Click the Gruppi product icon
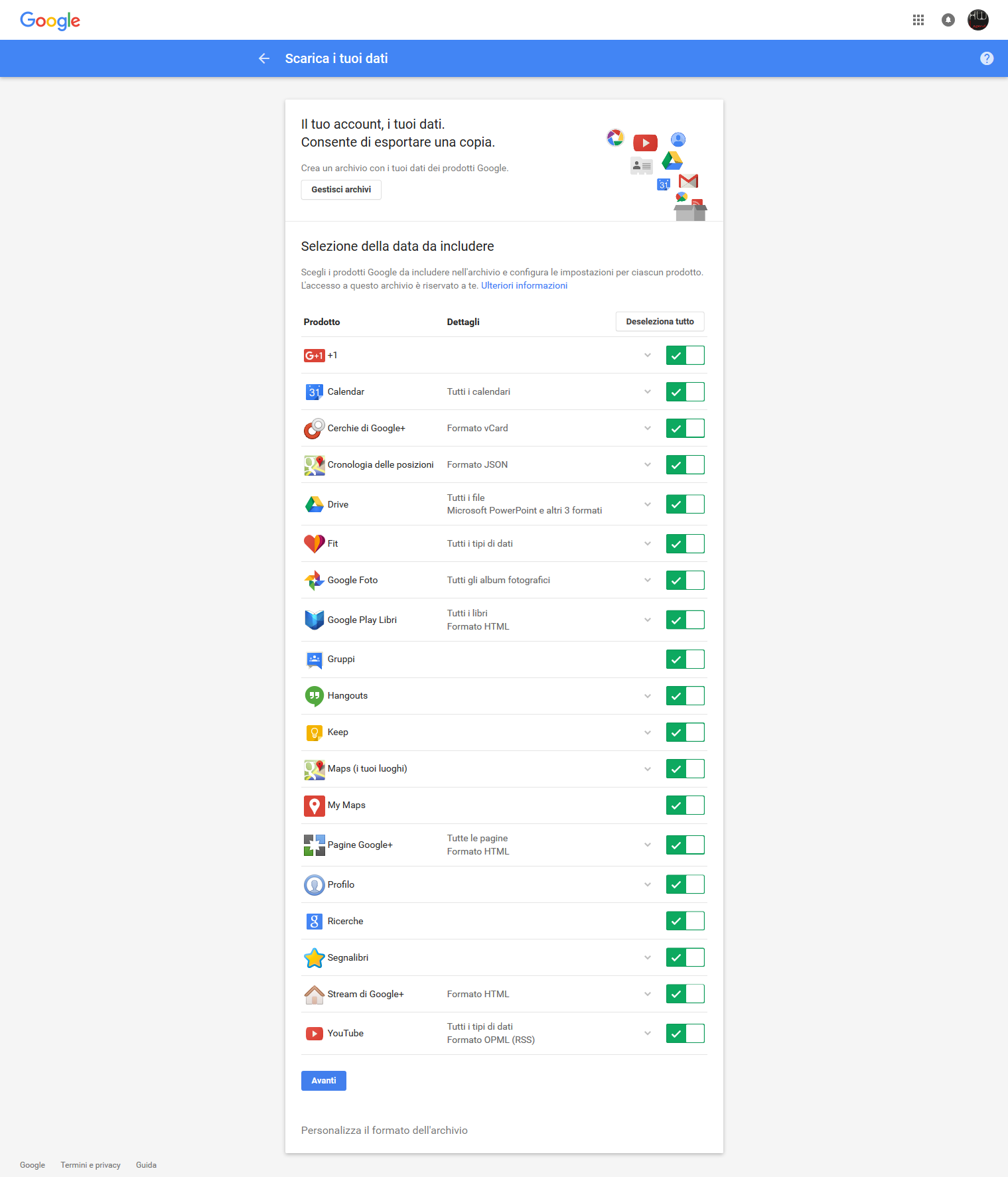Screen dimensions: 1008x1177 (x=315, y=659)
